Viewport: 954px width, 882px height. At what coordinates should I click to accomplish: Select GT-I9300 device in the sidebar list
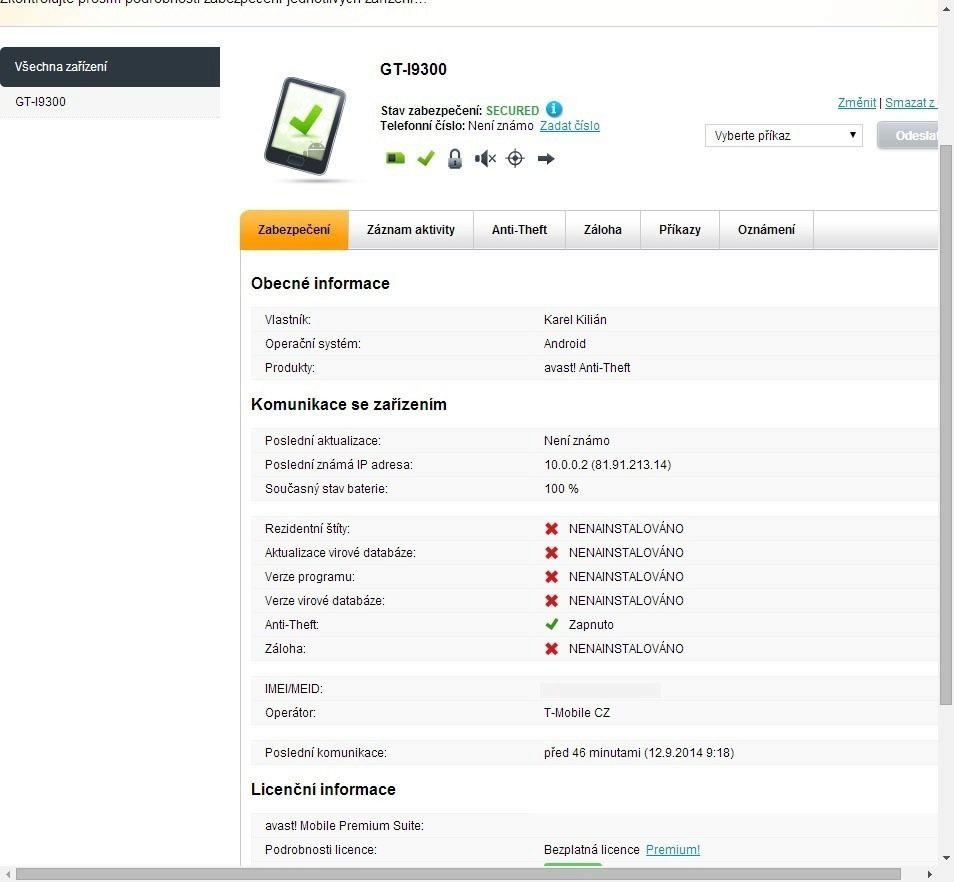pyautogui.click(x=110, y=102)
